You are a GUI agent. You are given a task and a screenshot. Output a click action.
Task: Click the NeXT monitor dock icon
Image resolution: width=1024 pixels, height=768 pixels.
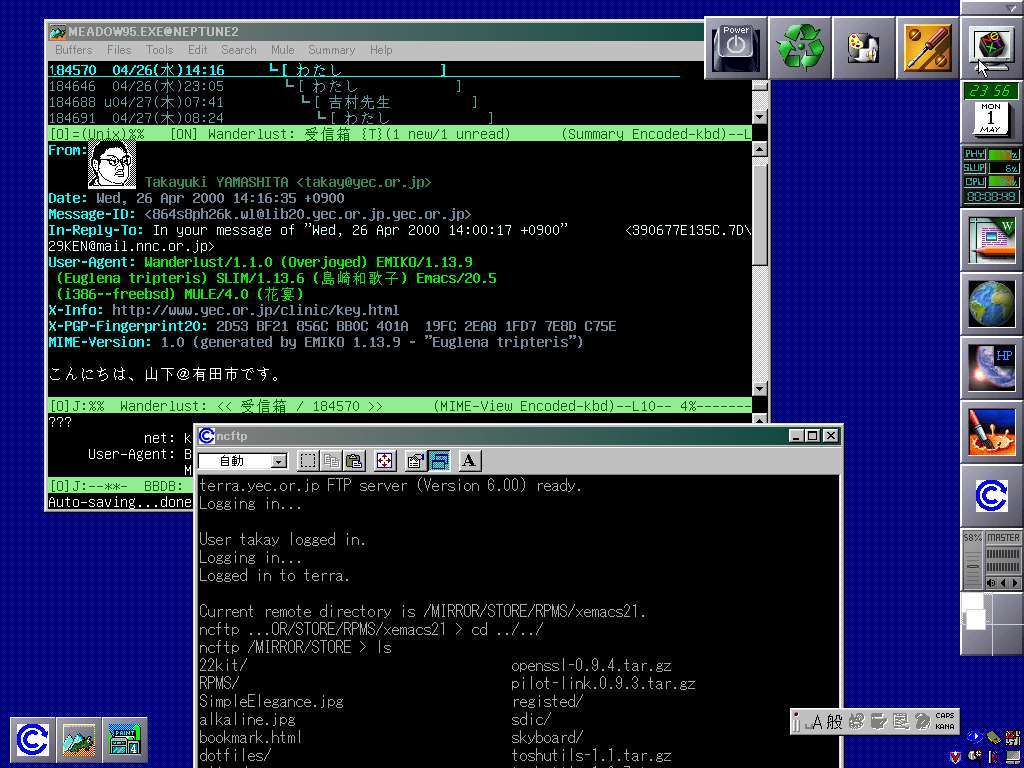[x=991, y=48]
